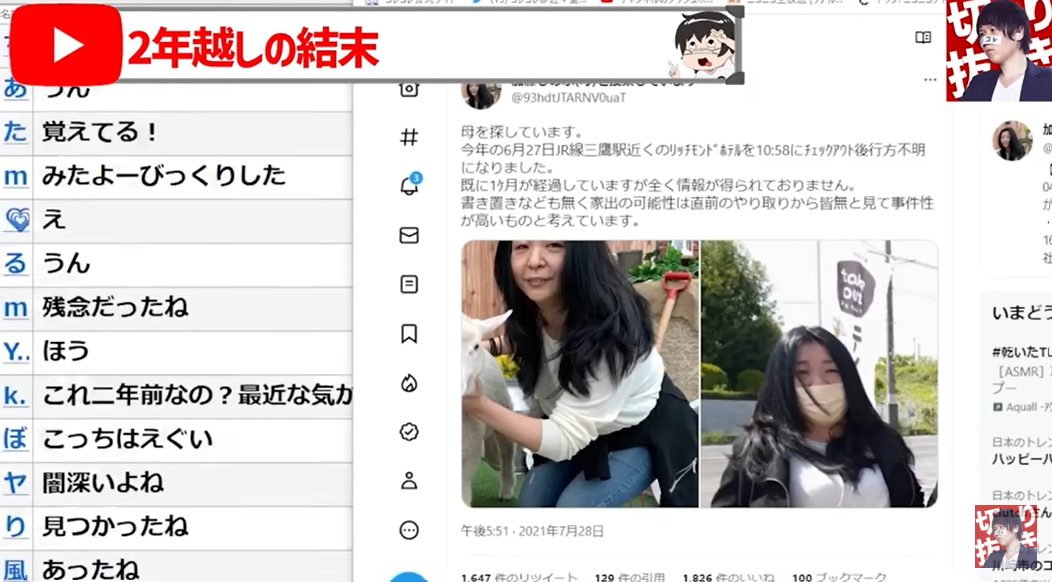Click the profile avatar in right sidebar
Image resolution: width=1052 pixels, height=582 pixels.
(1012, 141)
